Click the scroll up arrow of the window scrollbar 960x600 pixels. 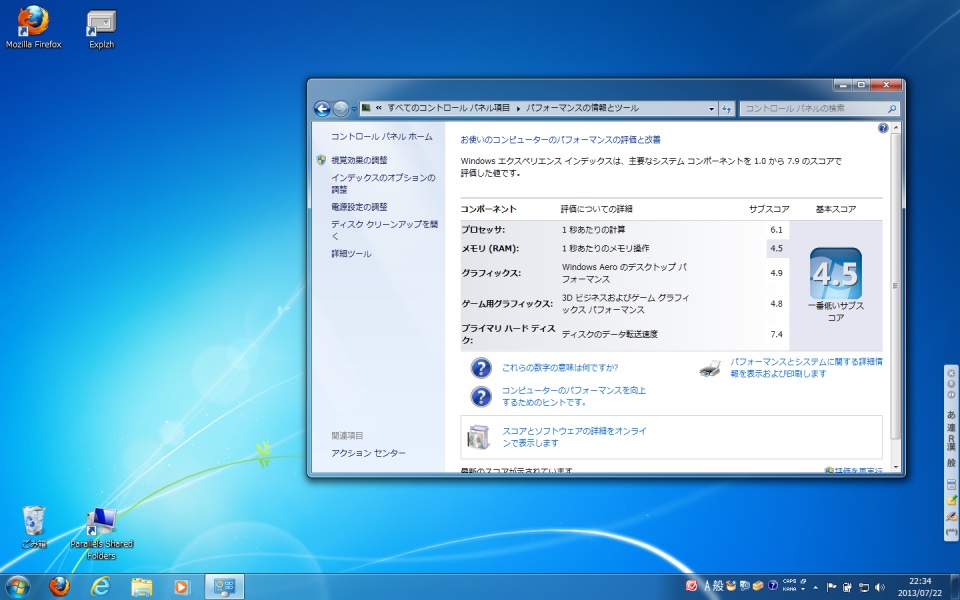[896, 128]
